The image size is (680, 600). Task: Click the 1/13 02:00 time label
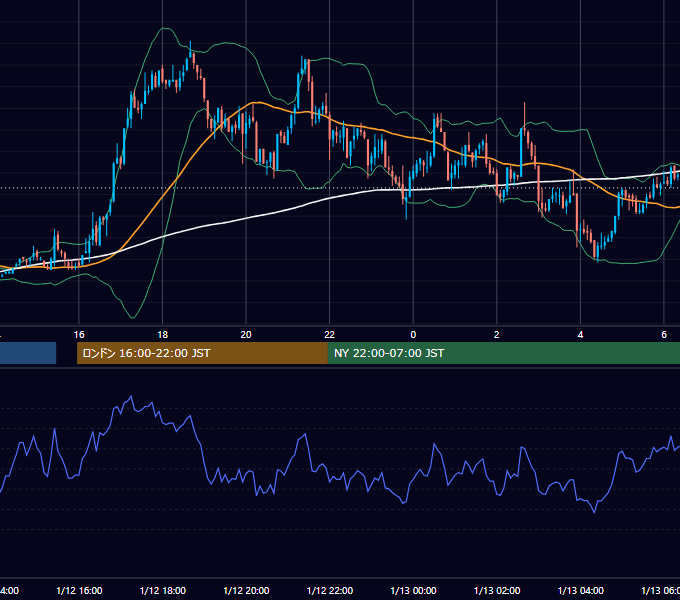pos(497,590)
